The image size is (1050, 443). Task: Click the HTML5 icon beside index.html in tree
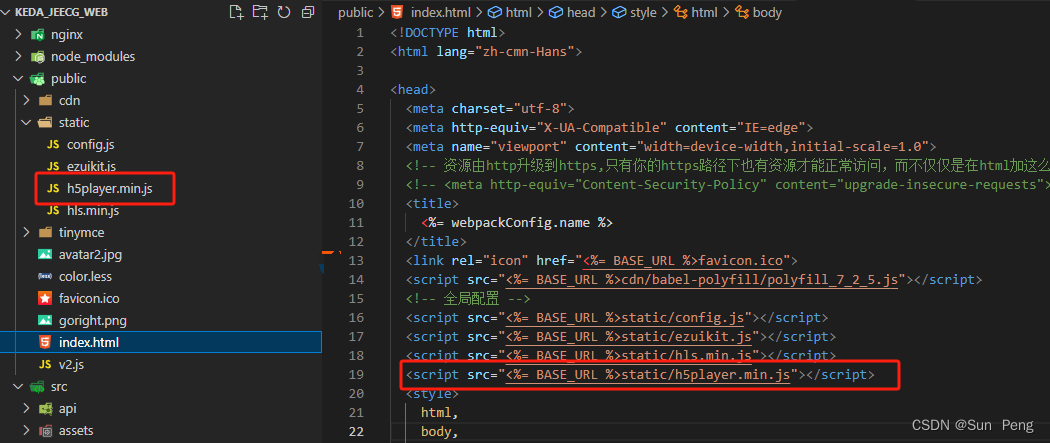45,343
